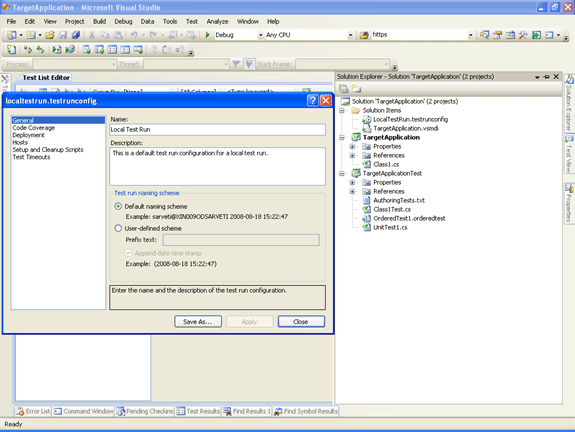Open the File menu
Screen dimensions: 575x432
(x=11, y=22)
